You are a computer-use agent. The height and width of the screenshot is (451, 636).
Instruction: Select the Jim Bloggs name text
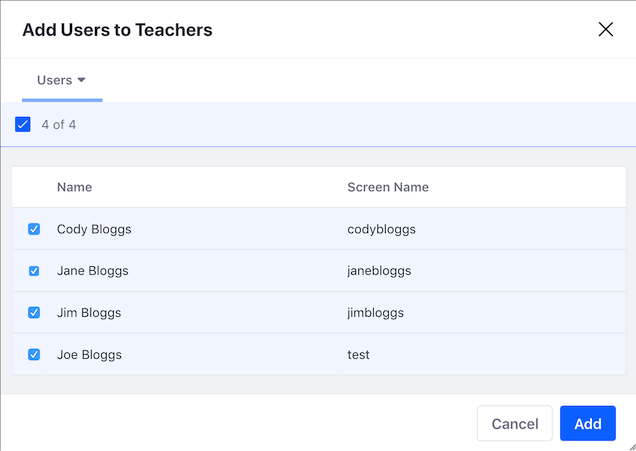pos(89,313)
